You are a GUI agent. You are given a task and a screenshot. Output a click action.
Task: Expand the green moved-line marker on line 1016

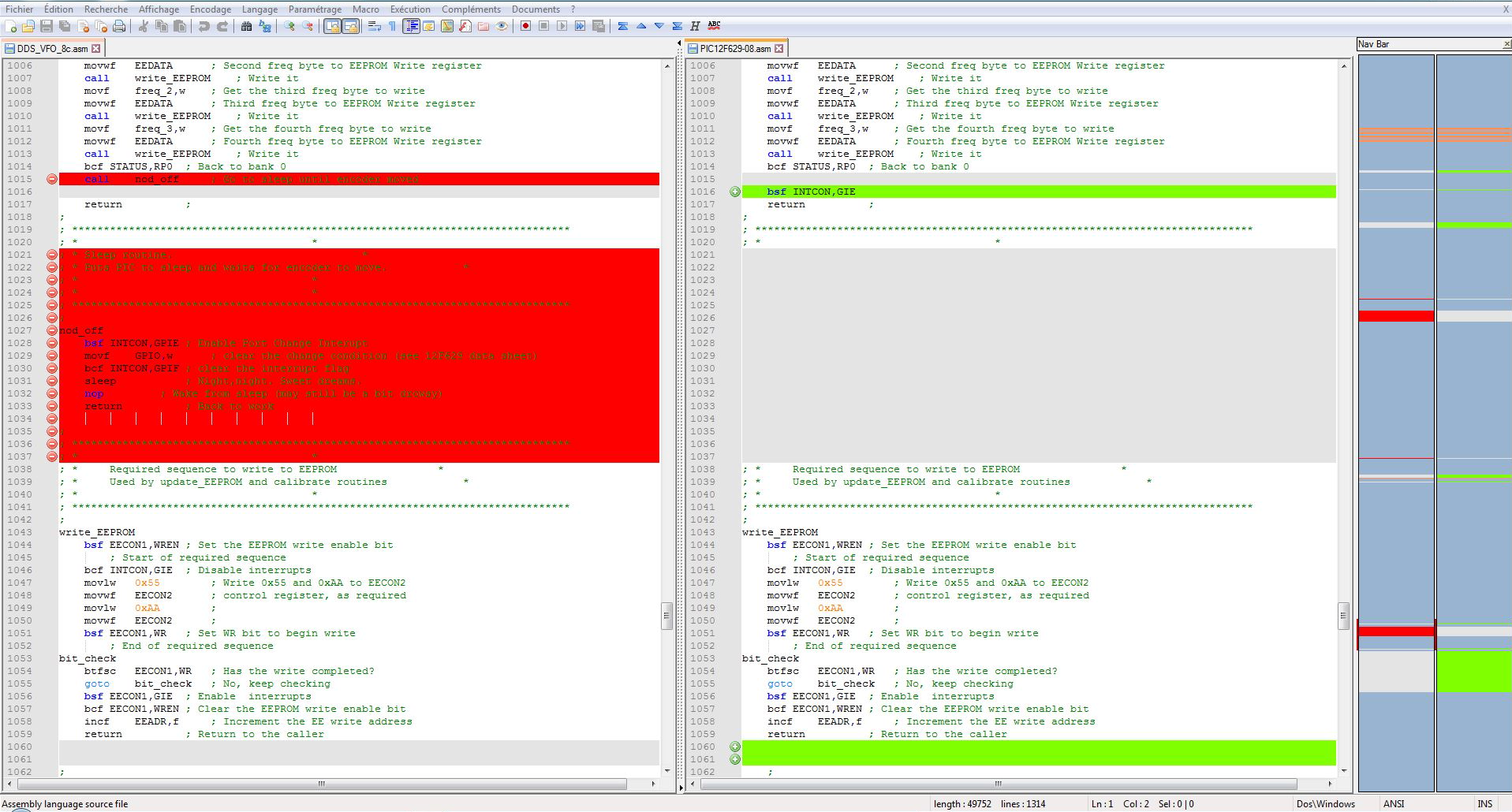coord(734,192)
